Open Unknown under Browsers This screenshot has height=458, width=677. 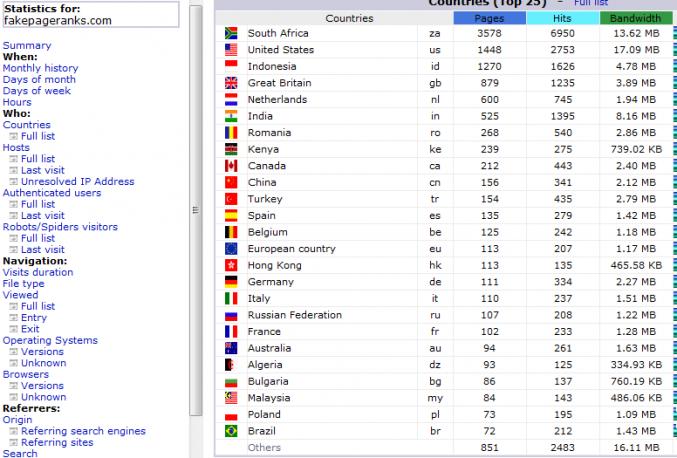[x=44, y=397]
